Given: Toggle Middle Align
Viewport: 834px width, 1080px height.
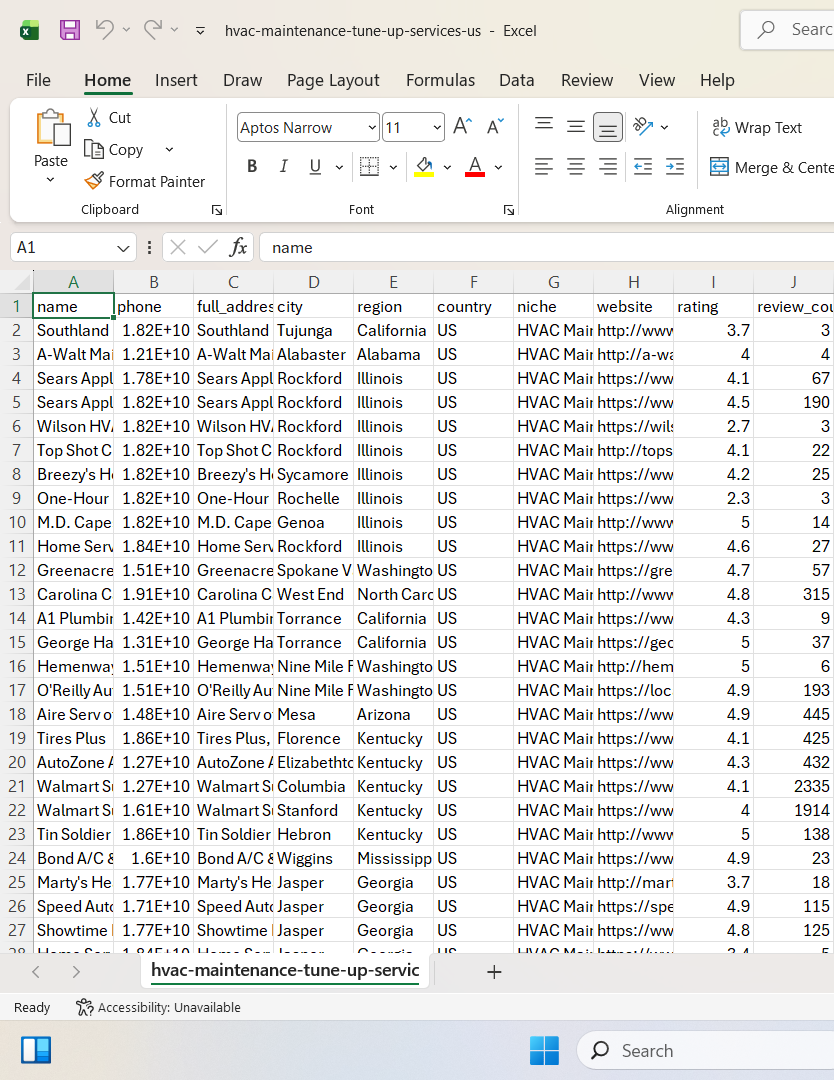Looking at the screenshot, I should [x=576, y=126].
